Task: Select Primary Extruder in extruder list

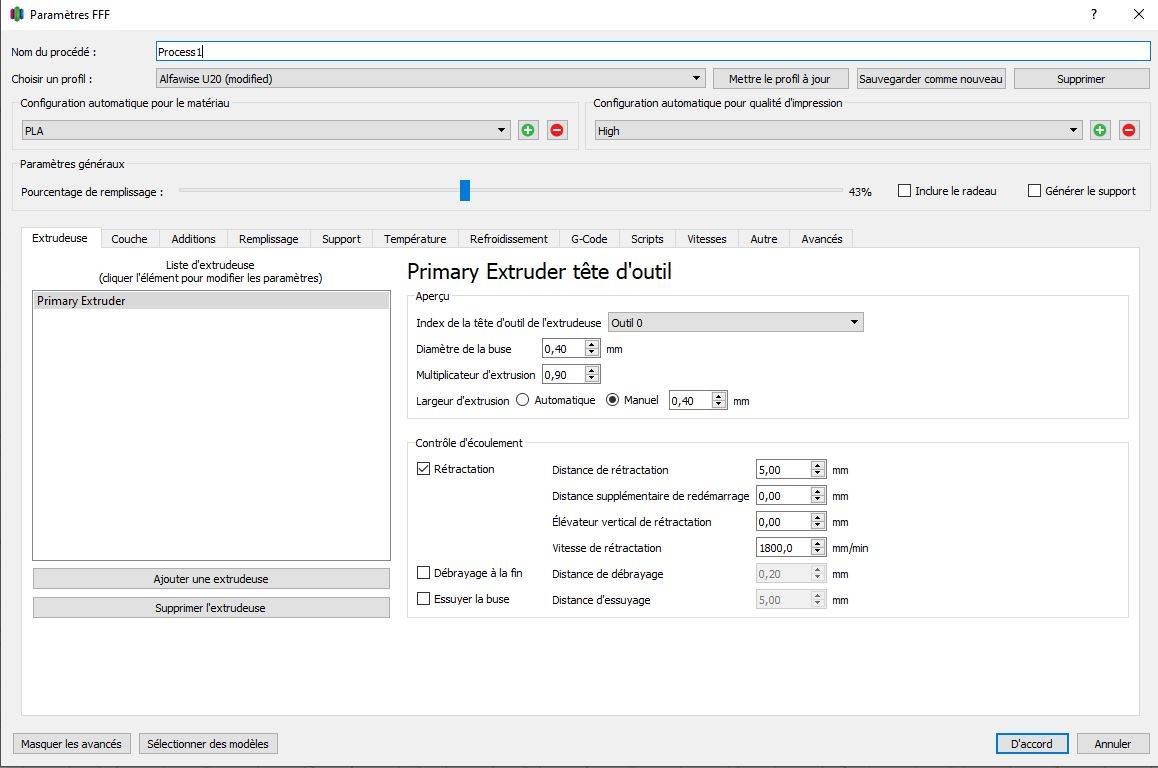Action: (211, 301)
